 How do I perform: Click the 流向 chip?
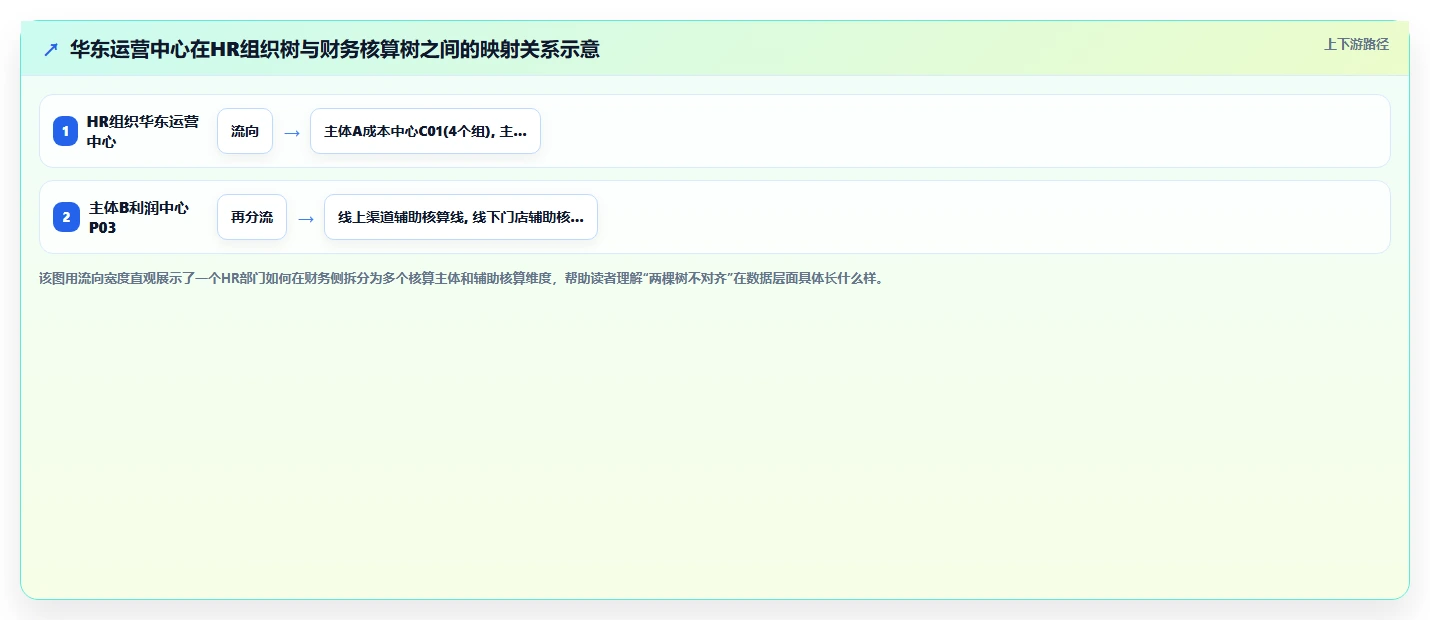coord(245,131)
